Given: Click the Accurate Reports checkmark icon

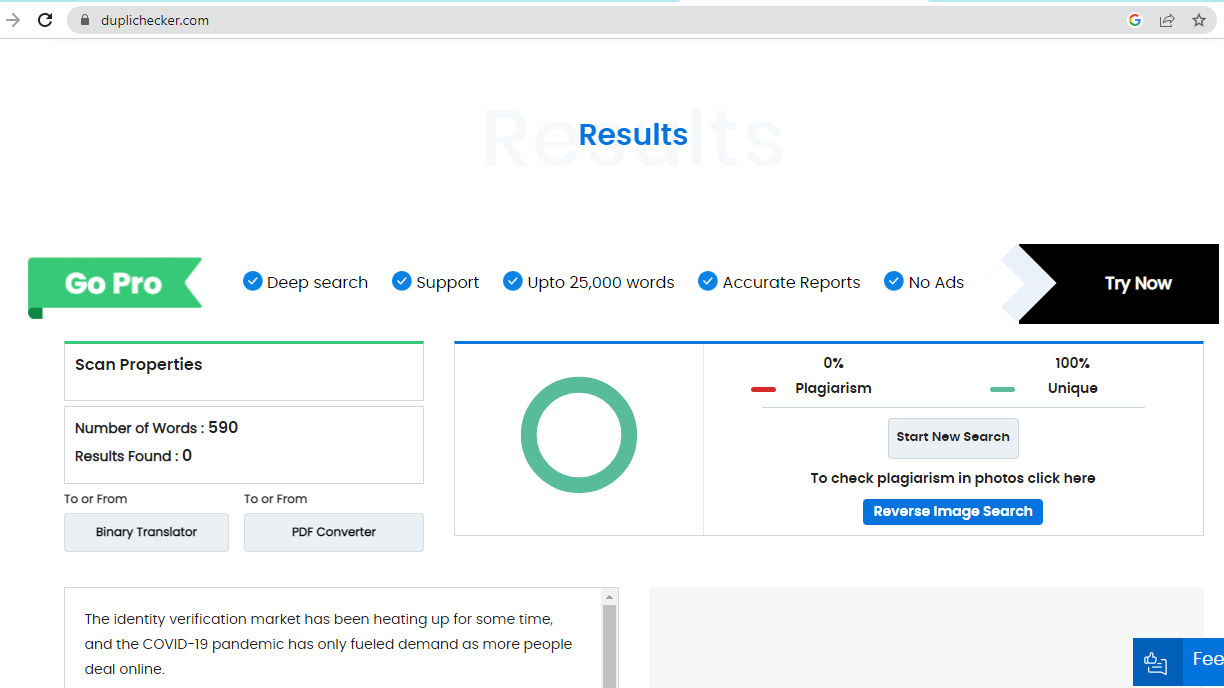Looking at the screenshot, I should point(708,281).
